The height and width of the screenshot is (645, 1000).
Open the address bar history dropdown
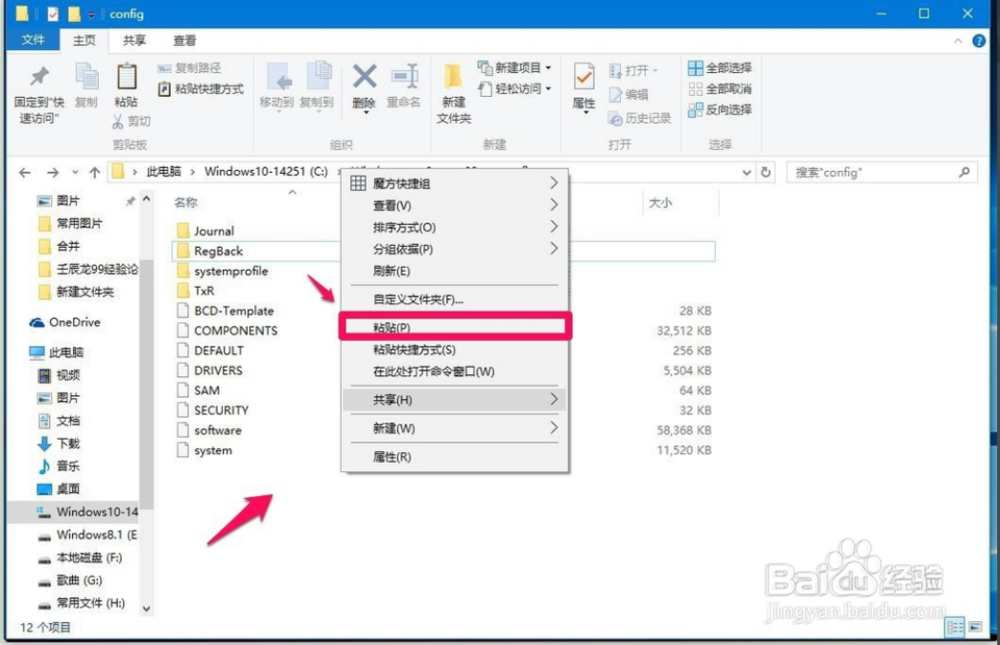(745, 171)
